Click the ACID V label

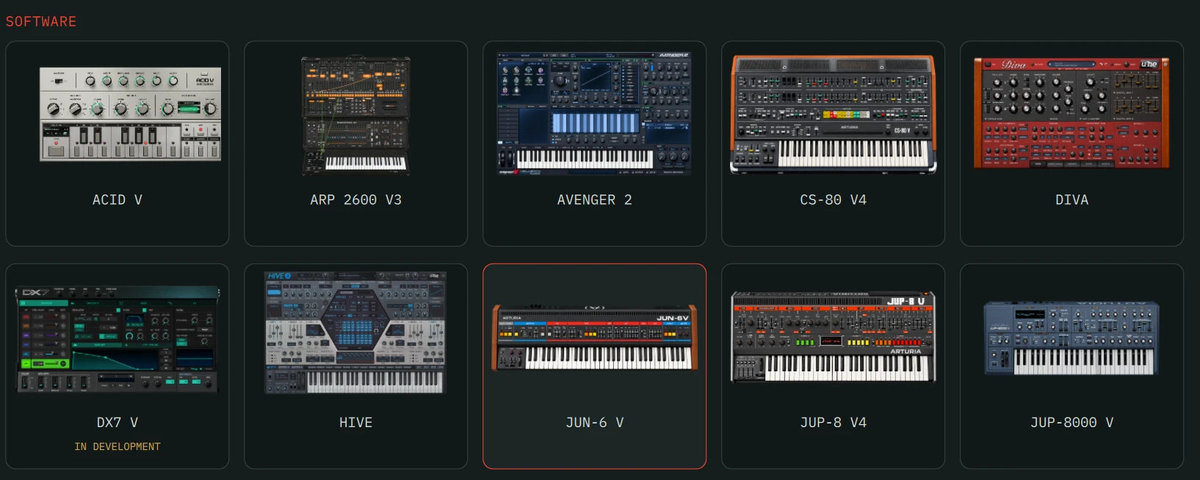tap(117, 200)
